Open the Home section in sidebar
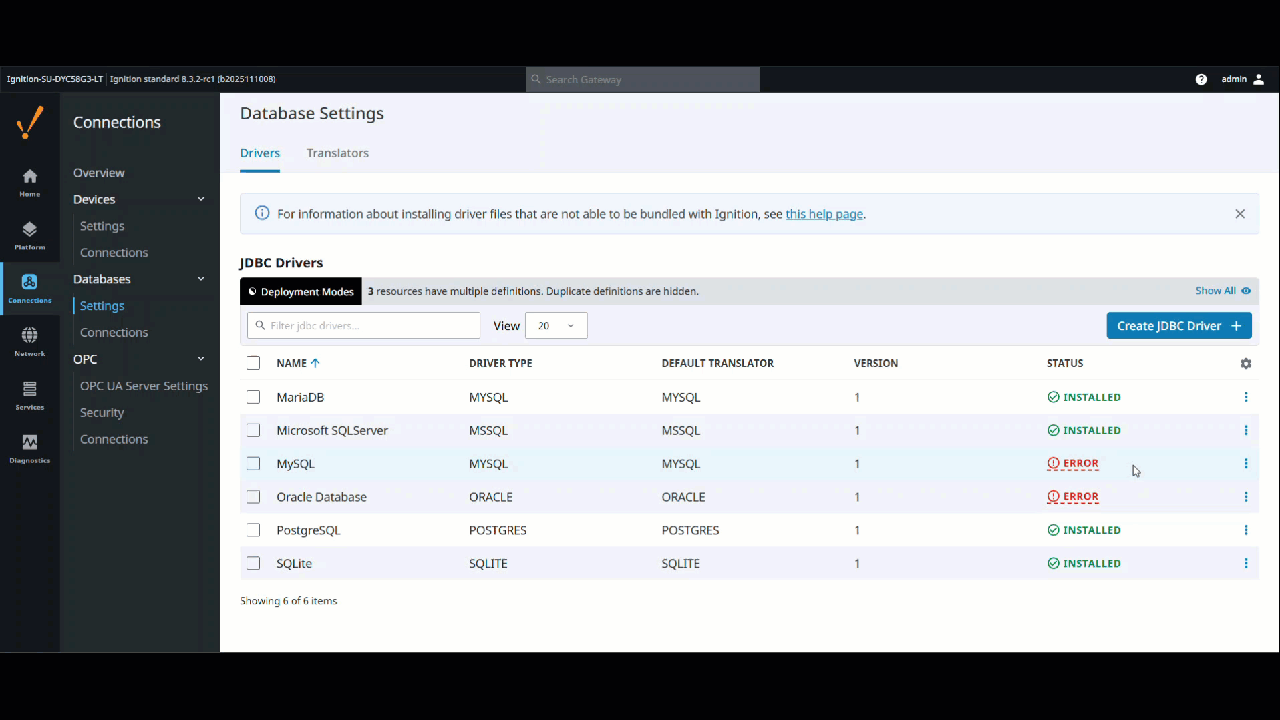Viewport: 1280px width, 720px height. tap(29, 180)
